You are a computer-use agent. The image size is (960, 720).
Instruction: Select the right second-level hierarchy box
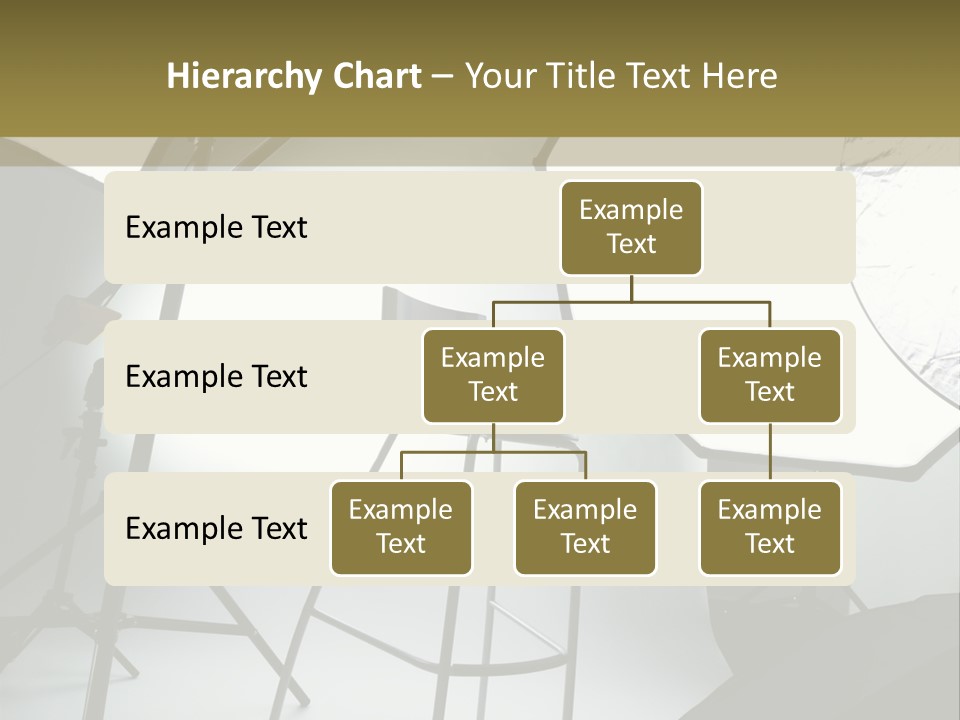tap(770, 376)
